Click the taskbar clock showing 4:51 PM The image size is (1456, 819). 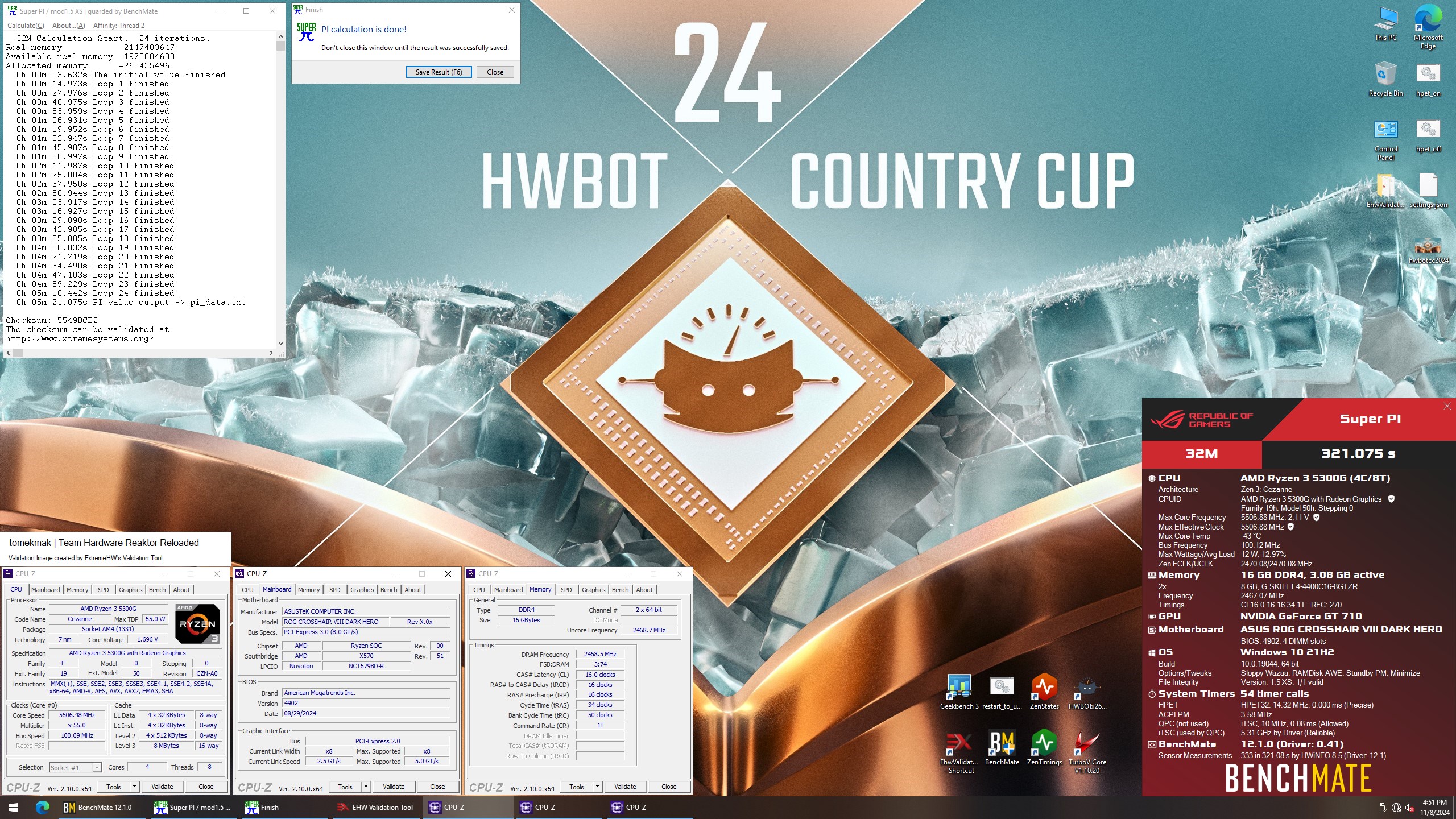(1434, 807)
